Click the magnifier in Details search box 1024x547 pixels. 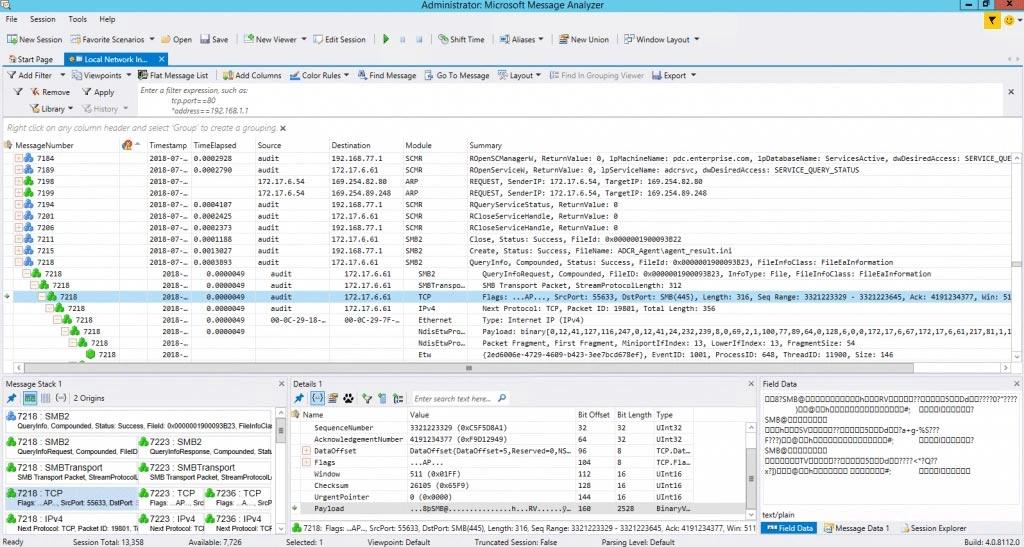[x=502, y=398]
